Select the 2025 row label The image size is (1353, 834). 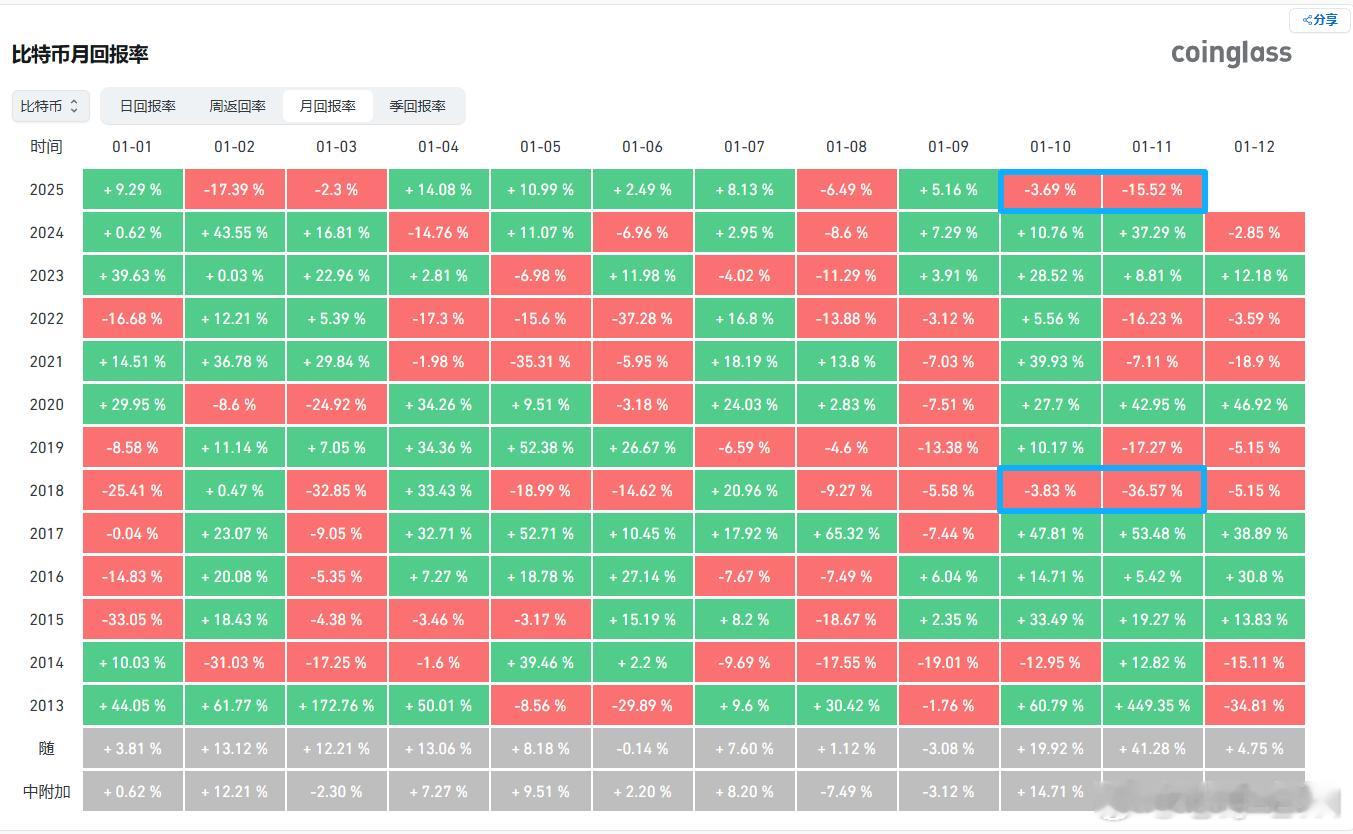click(46, 190)
